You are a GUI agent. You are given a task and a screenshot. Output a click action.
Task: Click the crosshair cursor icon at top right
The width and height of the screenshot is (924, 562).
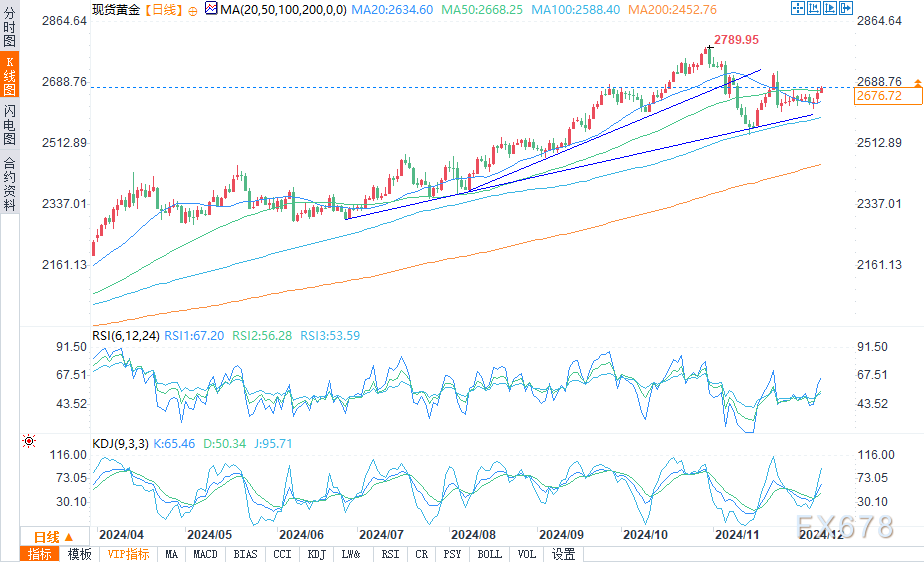(798, 8)
